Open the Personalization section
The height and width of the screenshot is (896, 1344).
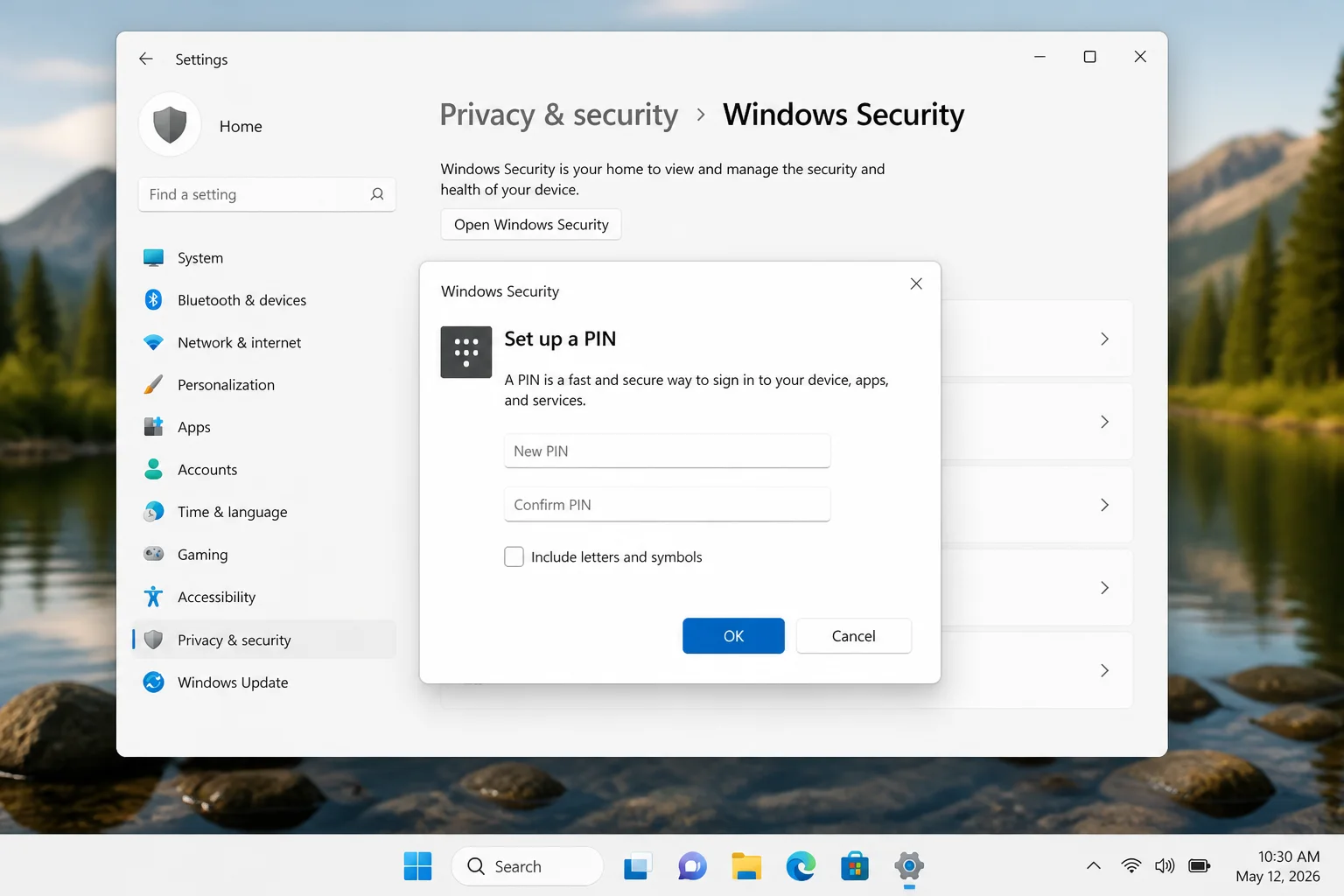[x=226, y=385]
